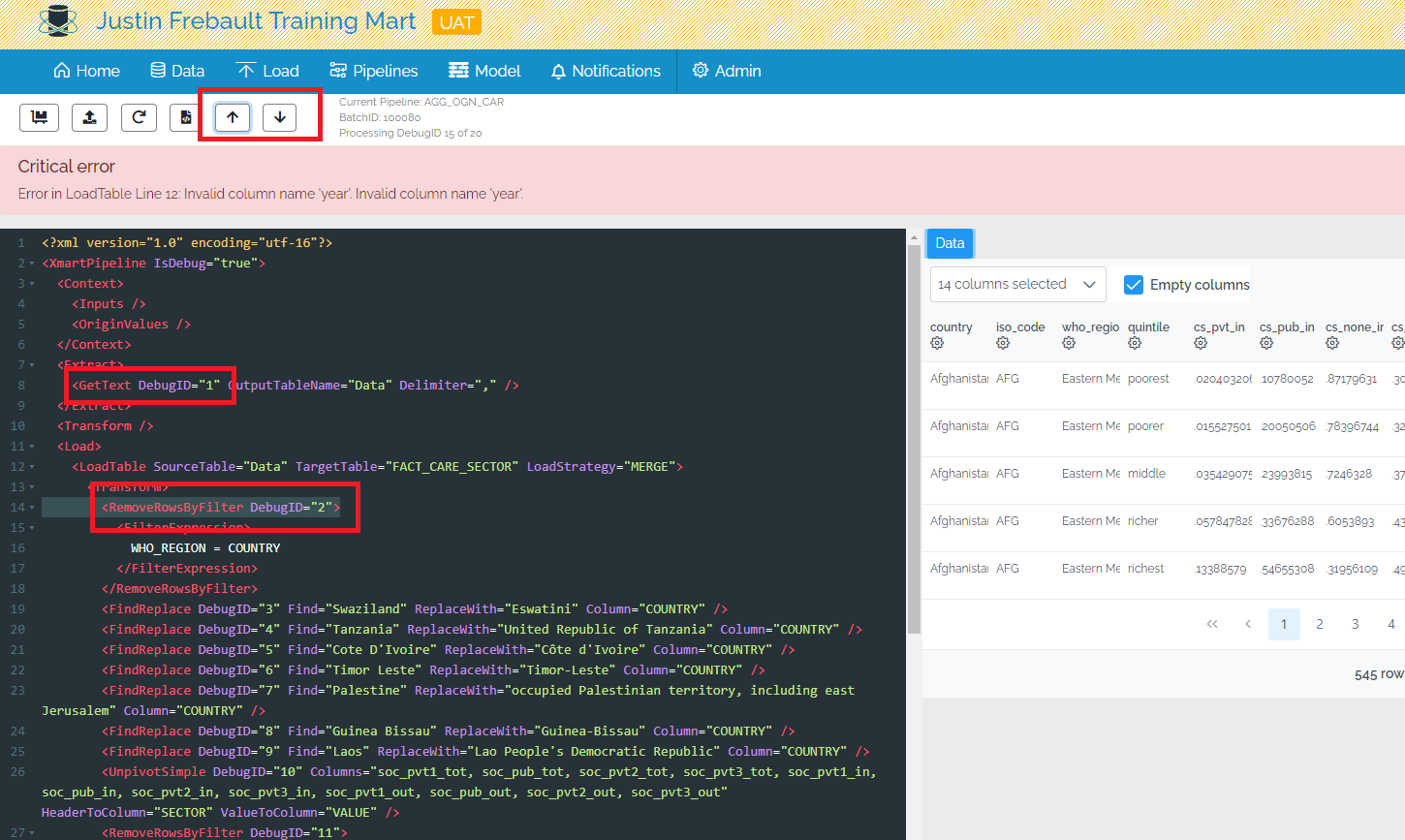The image size is (1405, 840).
Task: Open settings gear under quintile column
Action: tap(1135, 343)
